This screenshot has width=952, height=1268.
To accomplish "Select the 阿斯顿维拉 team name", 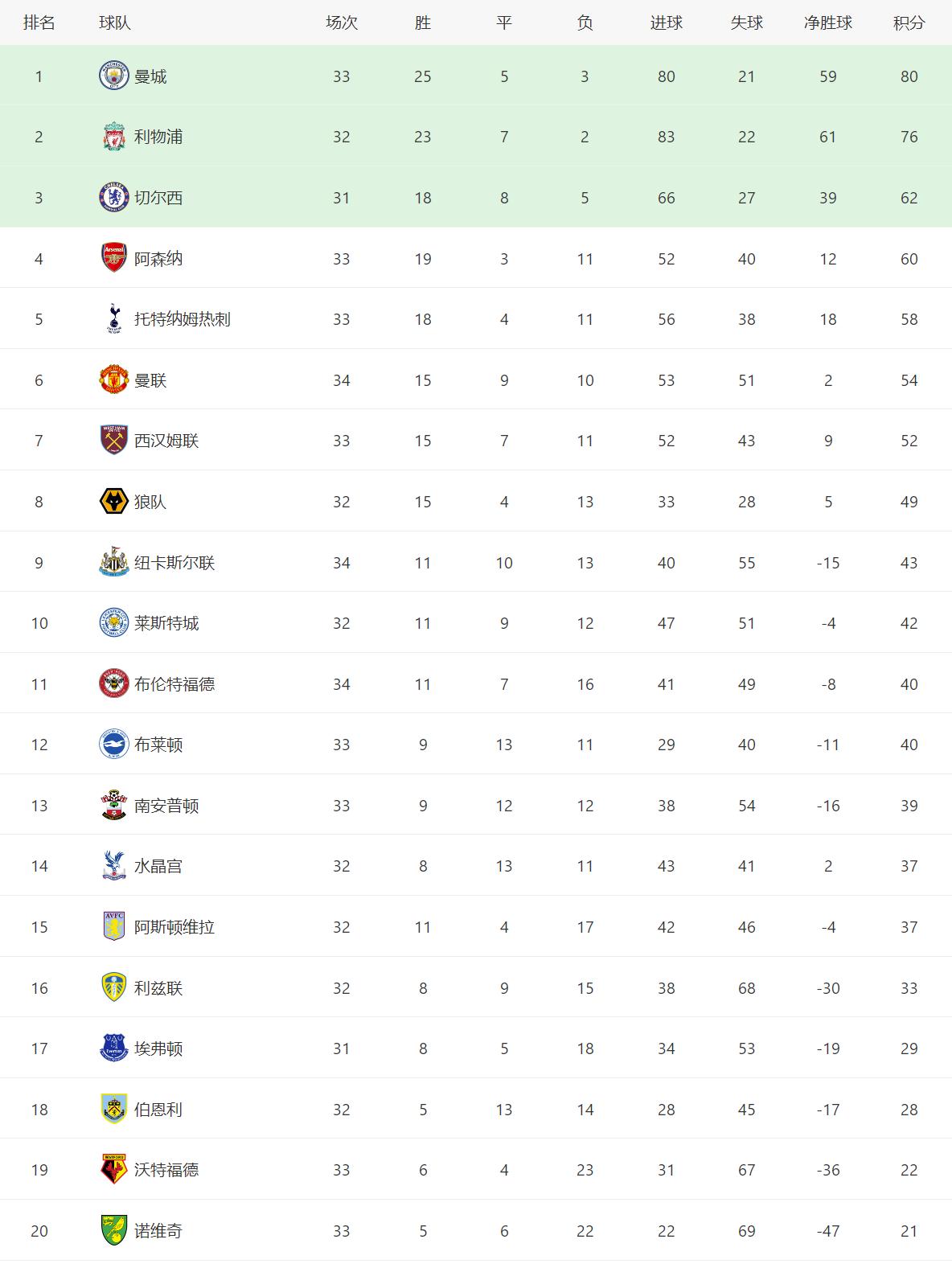I will pos(174,927).
